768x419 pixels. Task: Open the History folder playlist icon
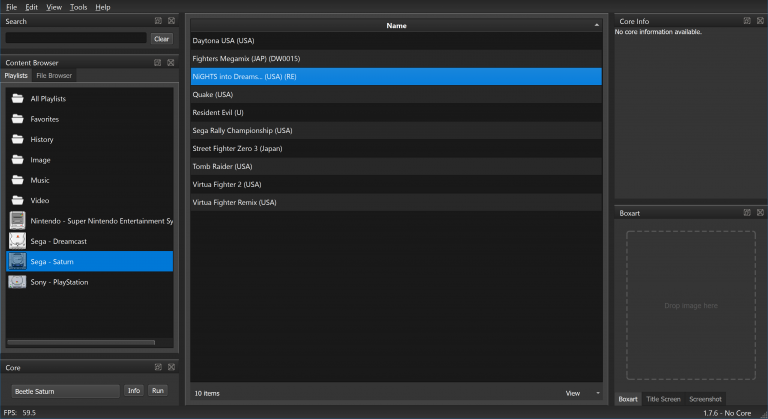coord(17,139)
